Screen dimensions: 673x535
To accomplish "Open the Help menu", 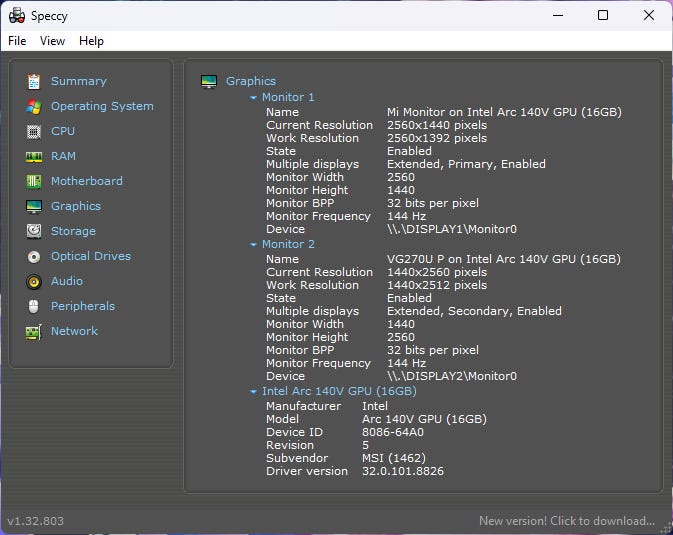I will coord(91,41).
